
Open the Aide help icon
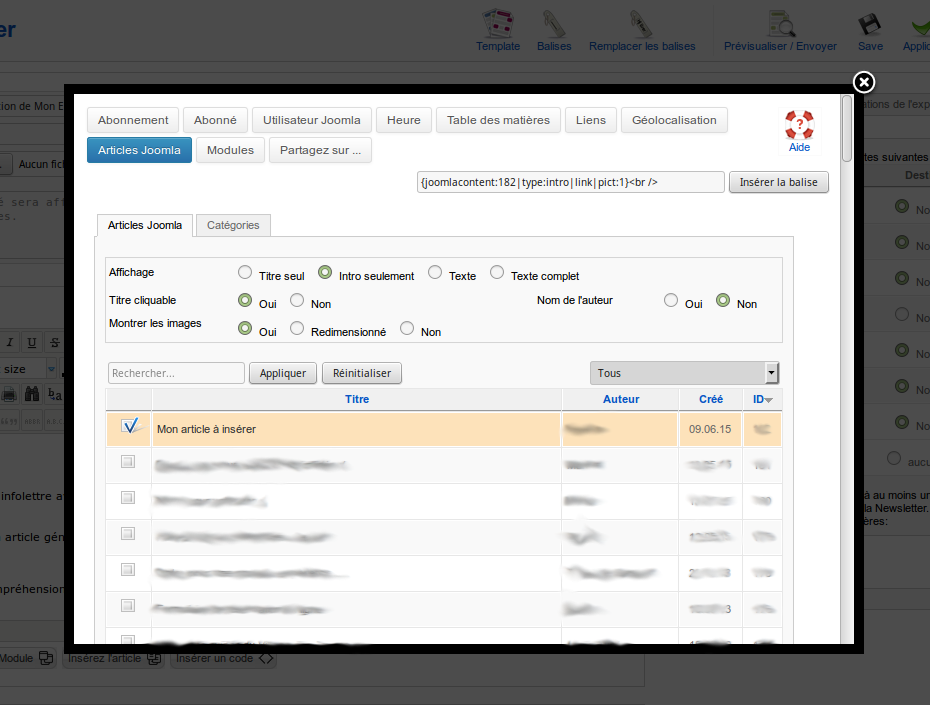click(798, 128)
